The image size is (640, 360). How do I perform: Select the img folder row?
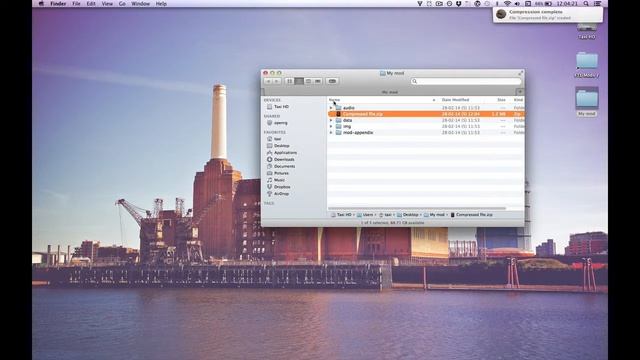tap(426, 127)
